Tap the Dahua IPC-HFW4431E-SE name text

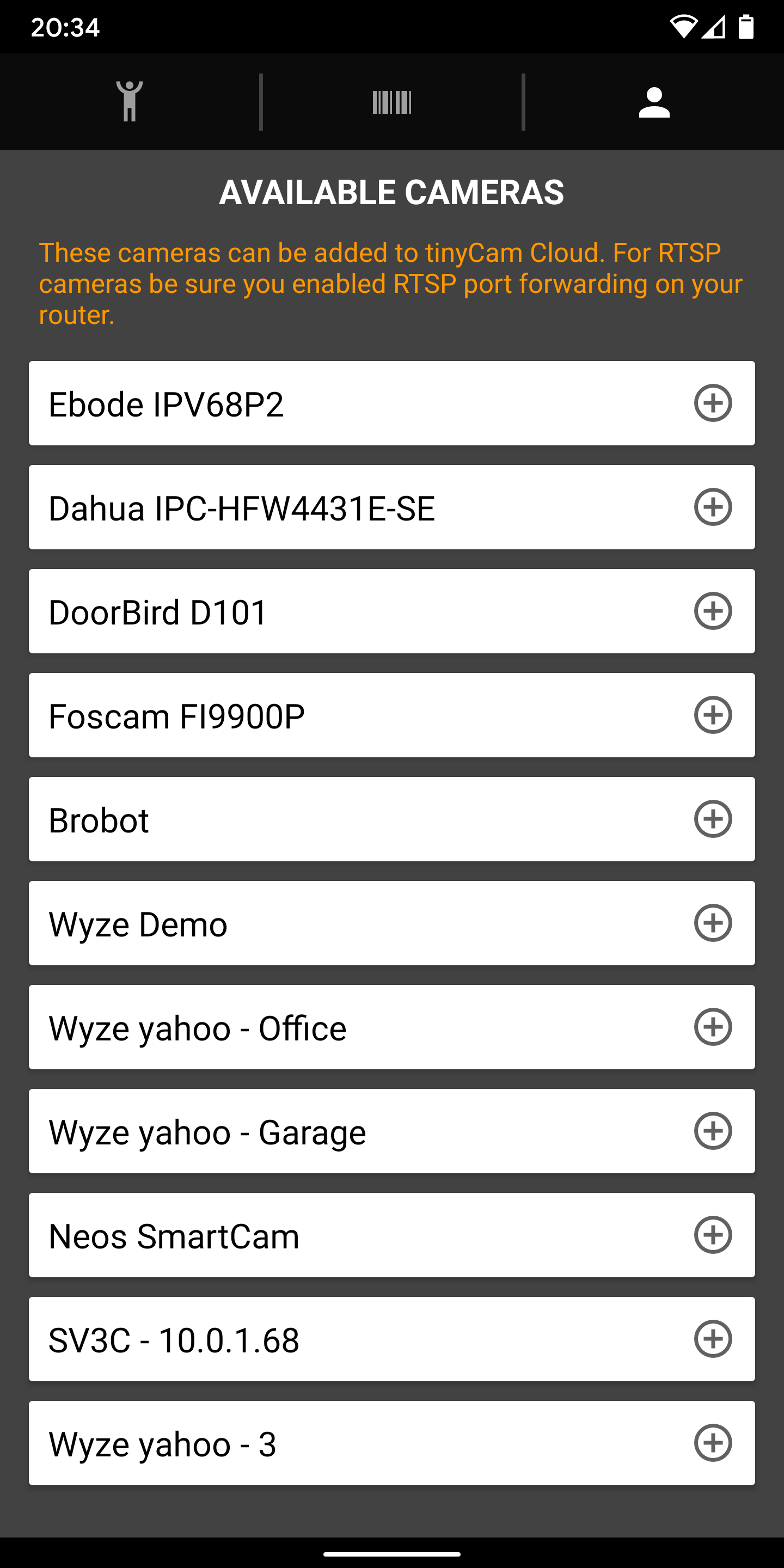242,509
